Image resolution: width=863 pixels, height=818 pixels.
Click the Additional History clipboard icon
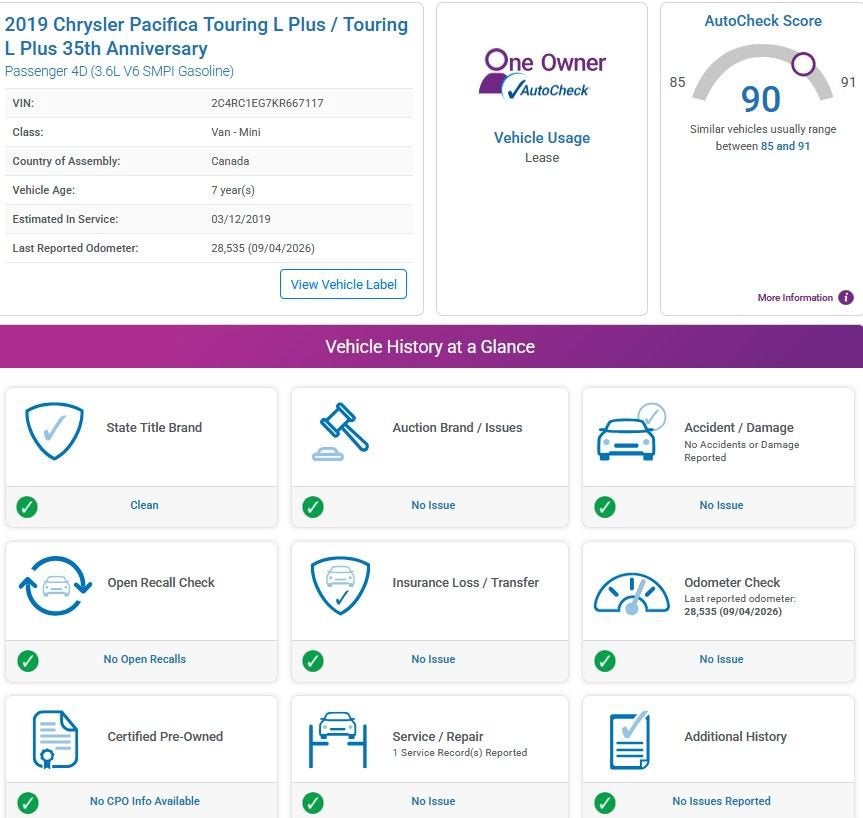pyautogui.click(x=630, y=740)
